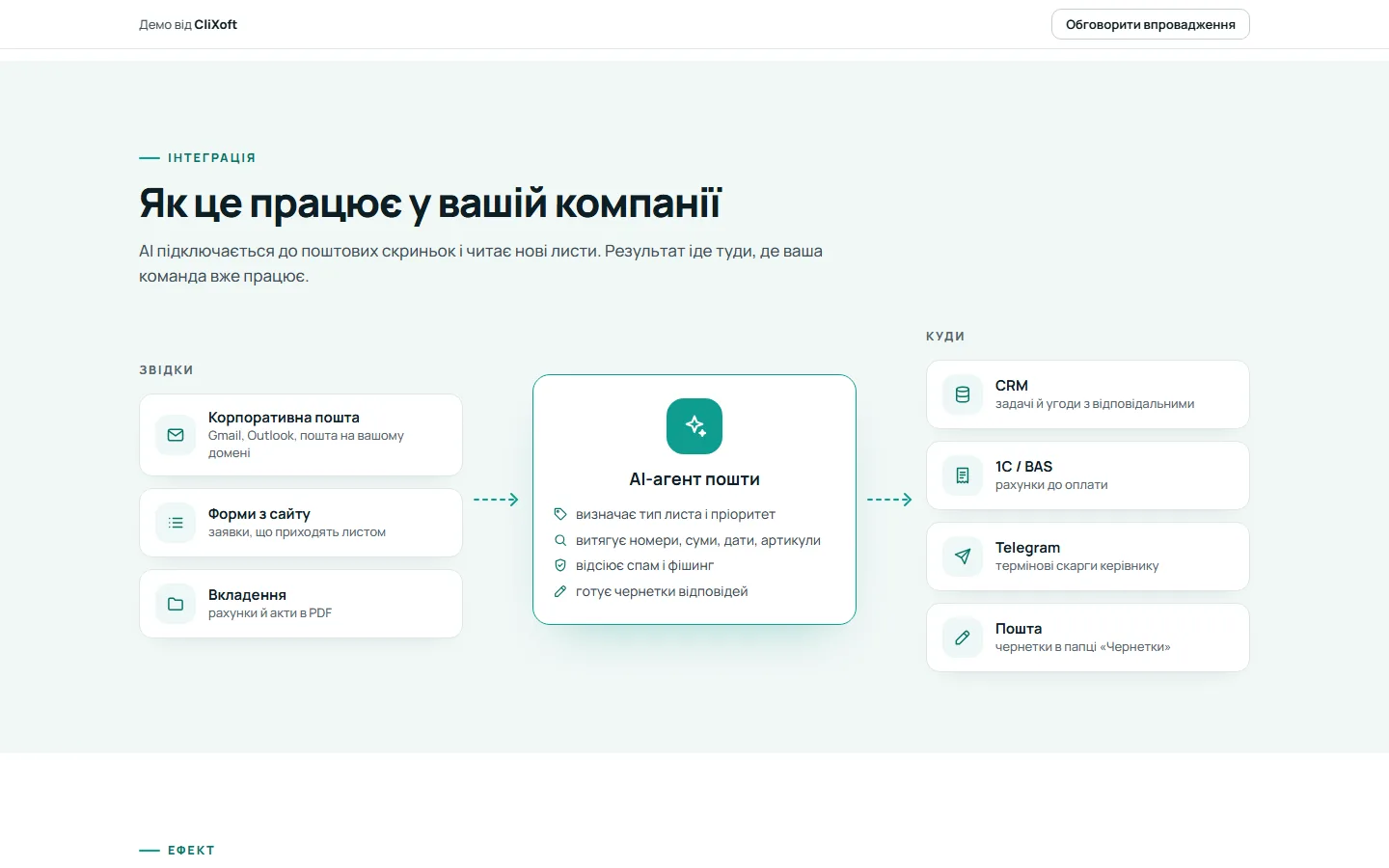Click text 'витягує номери, суми, дати, артикули'
Viewport: 1389px width, 868px height.
698,540
